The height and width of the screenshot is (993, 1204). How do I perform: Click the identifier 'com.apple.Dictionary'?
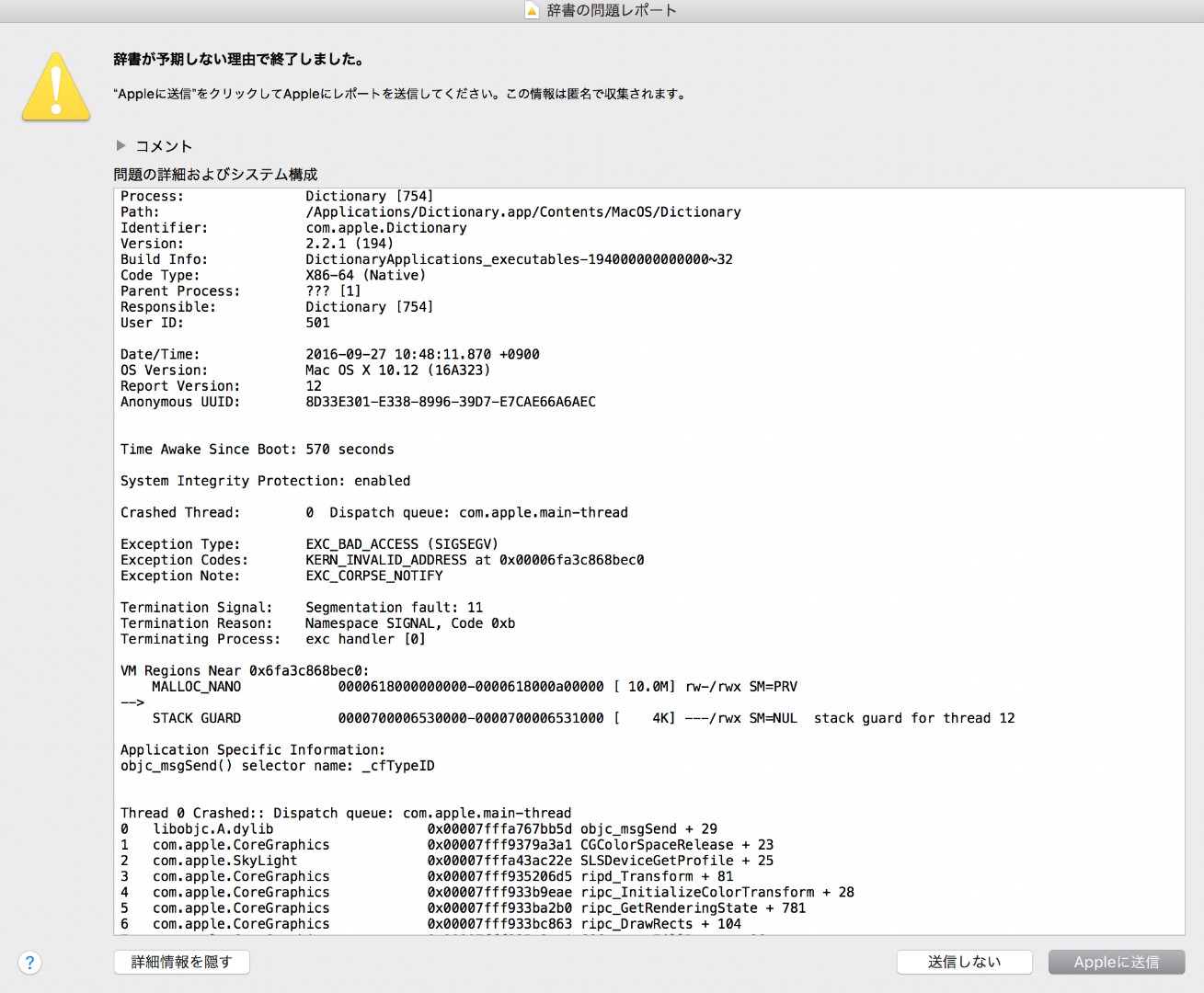pos(386,228)
